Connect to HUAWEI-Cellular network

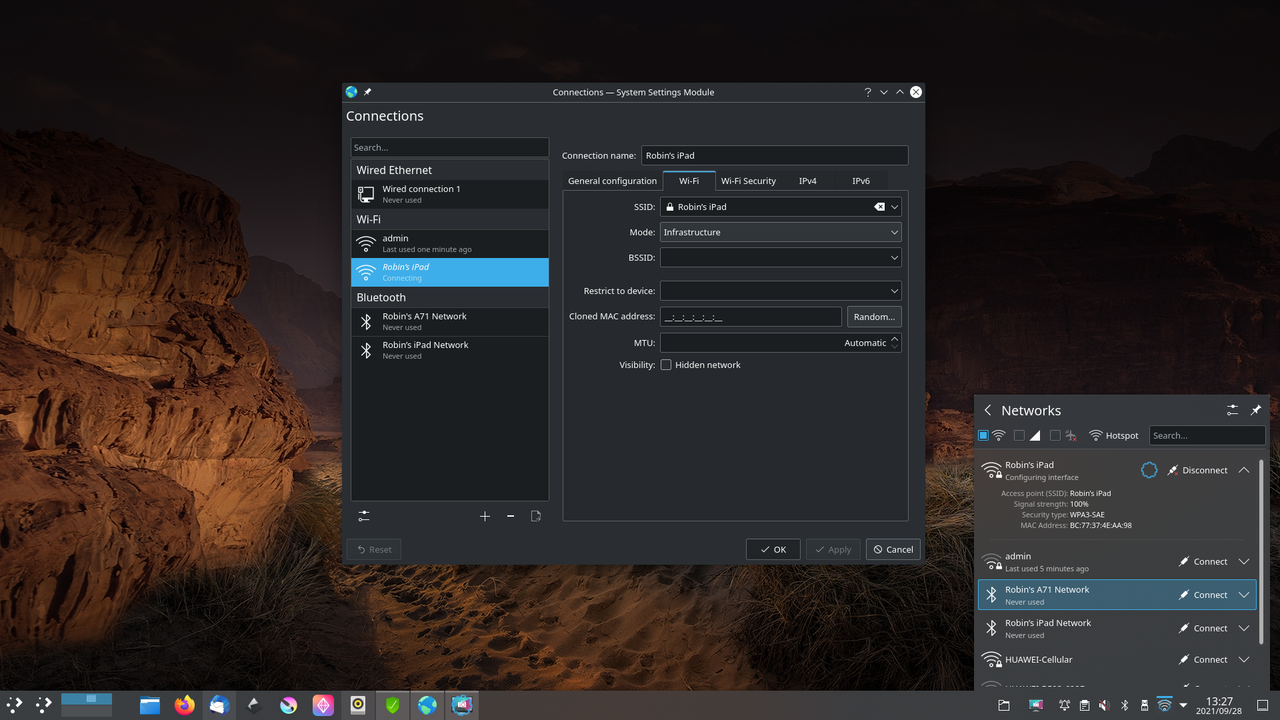click(1202, 660)
